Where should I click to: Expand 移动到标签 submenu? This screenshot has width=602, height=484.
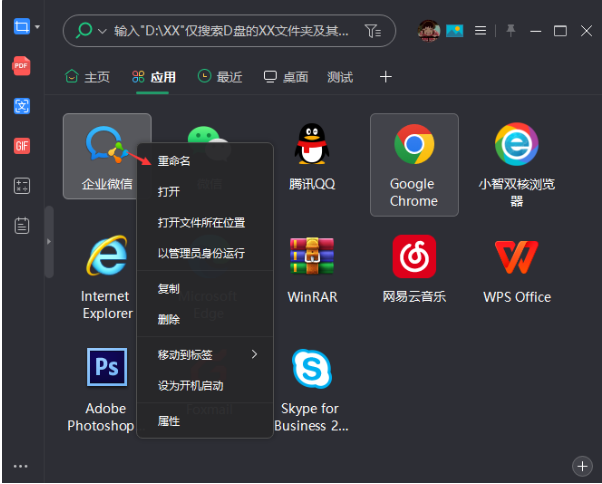click(205, 355)
